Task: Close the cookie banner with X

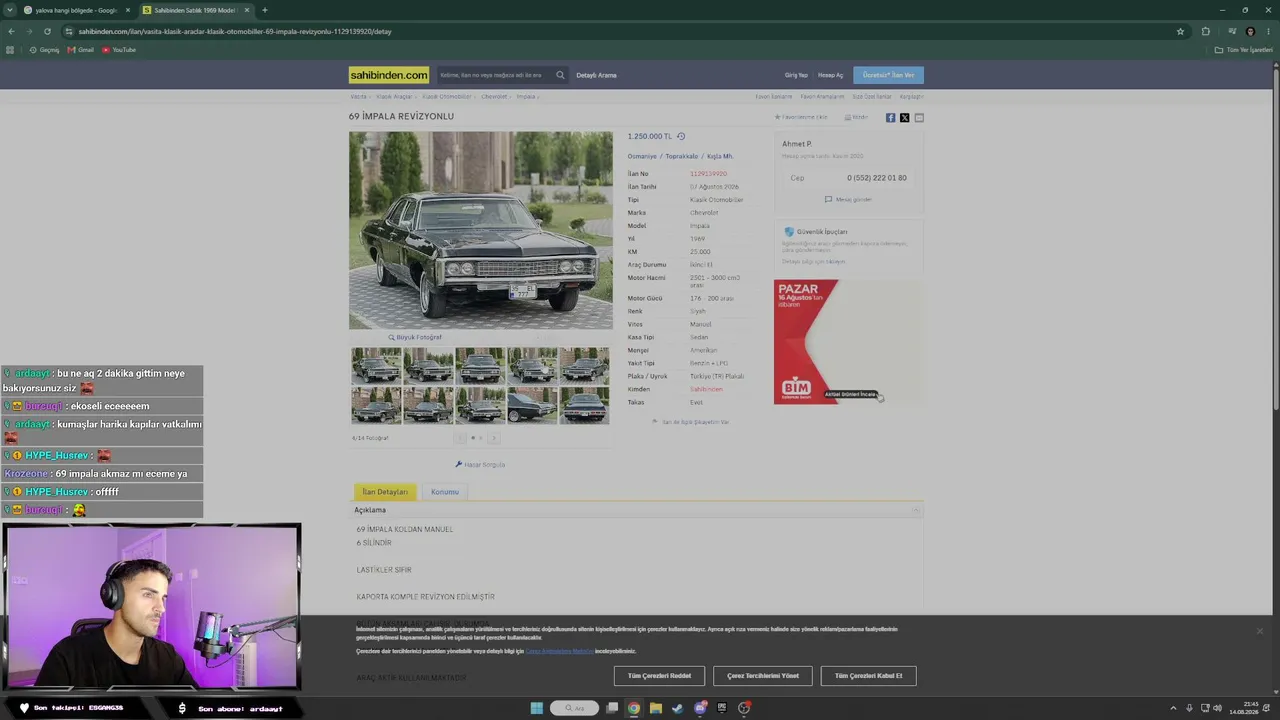Action: (x=1259, y=631)
